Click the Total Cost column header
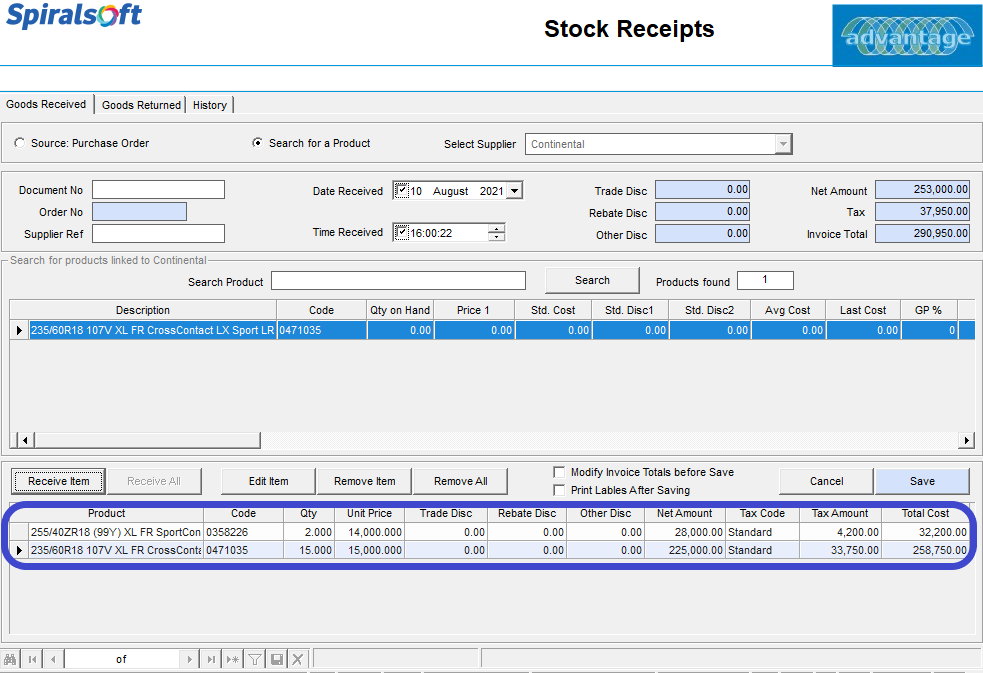This screenshot has width=983, height=673. coord(925,513)
